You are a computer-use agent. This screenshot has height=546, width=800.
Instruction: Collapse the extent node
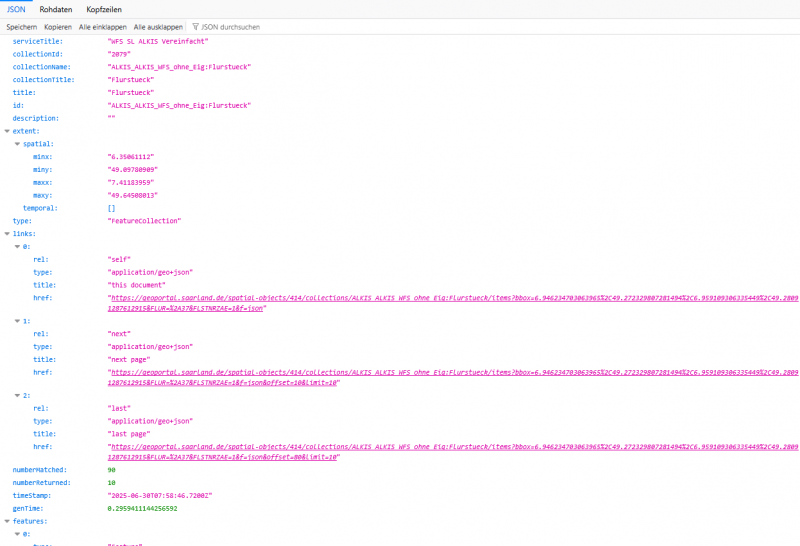[x=7, y=131]
